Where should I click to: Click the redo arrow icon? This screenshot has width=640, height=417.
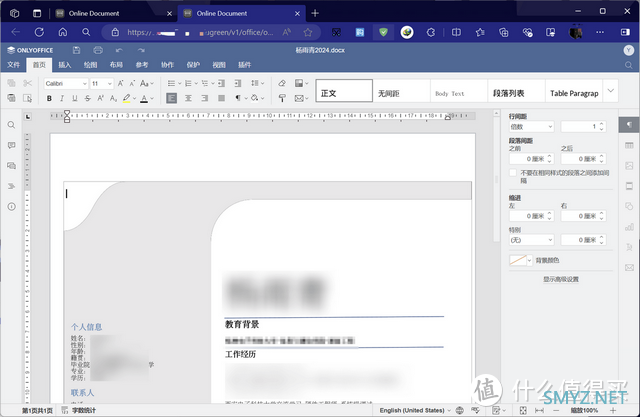[141, 50]
